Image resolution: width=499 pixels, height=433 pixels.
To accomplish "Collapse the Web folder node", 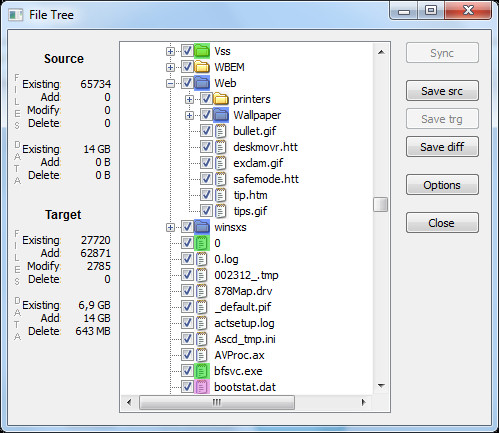I will tap(170, 83).
